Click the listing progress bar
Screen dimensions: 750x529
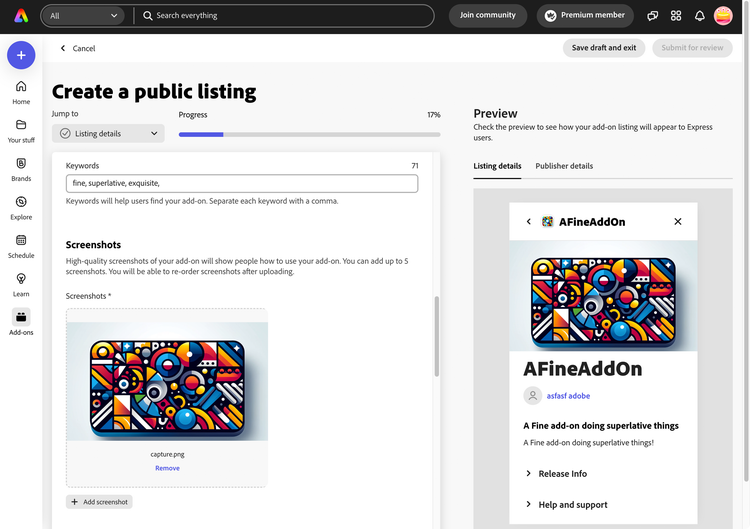(309, 135)
